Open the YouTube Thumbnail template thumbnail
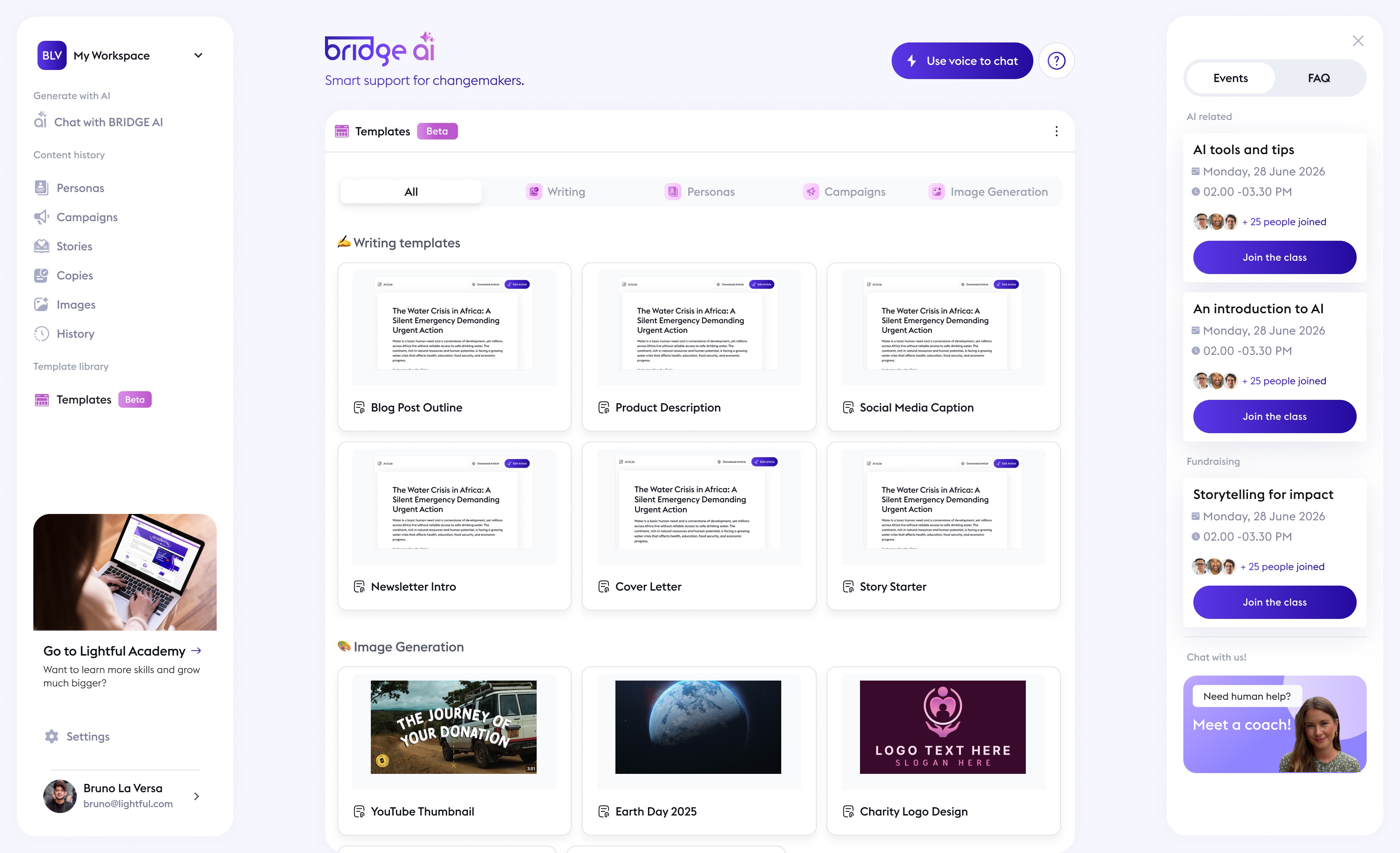 click(x=453, y=727)
